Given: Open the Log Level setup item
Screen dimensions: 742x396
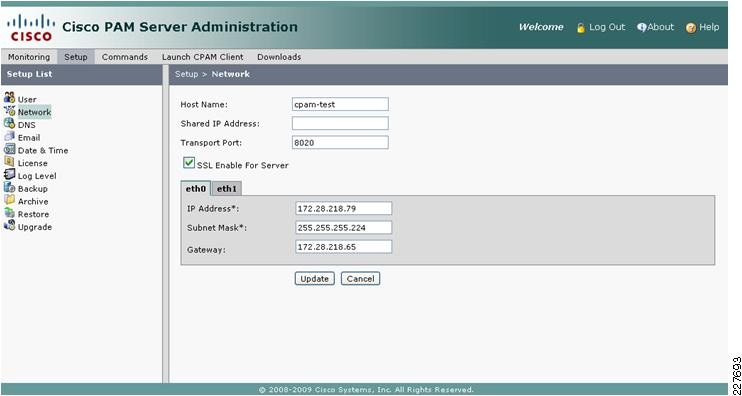Looking at the screenshot, I should coord(37,176).
